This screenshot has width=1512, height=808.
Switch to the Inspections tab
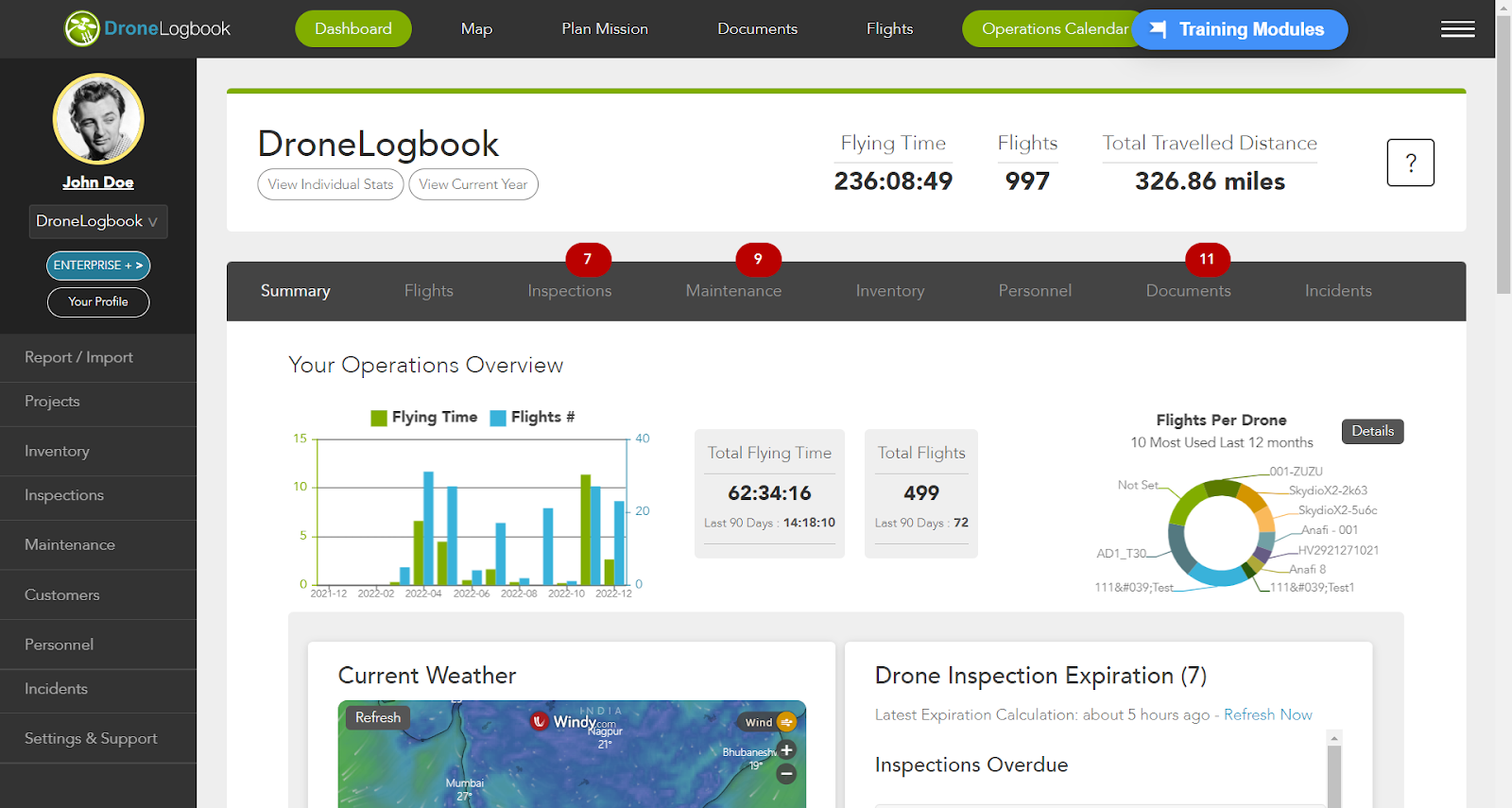pyautogui.click(x=570, y=291)
